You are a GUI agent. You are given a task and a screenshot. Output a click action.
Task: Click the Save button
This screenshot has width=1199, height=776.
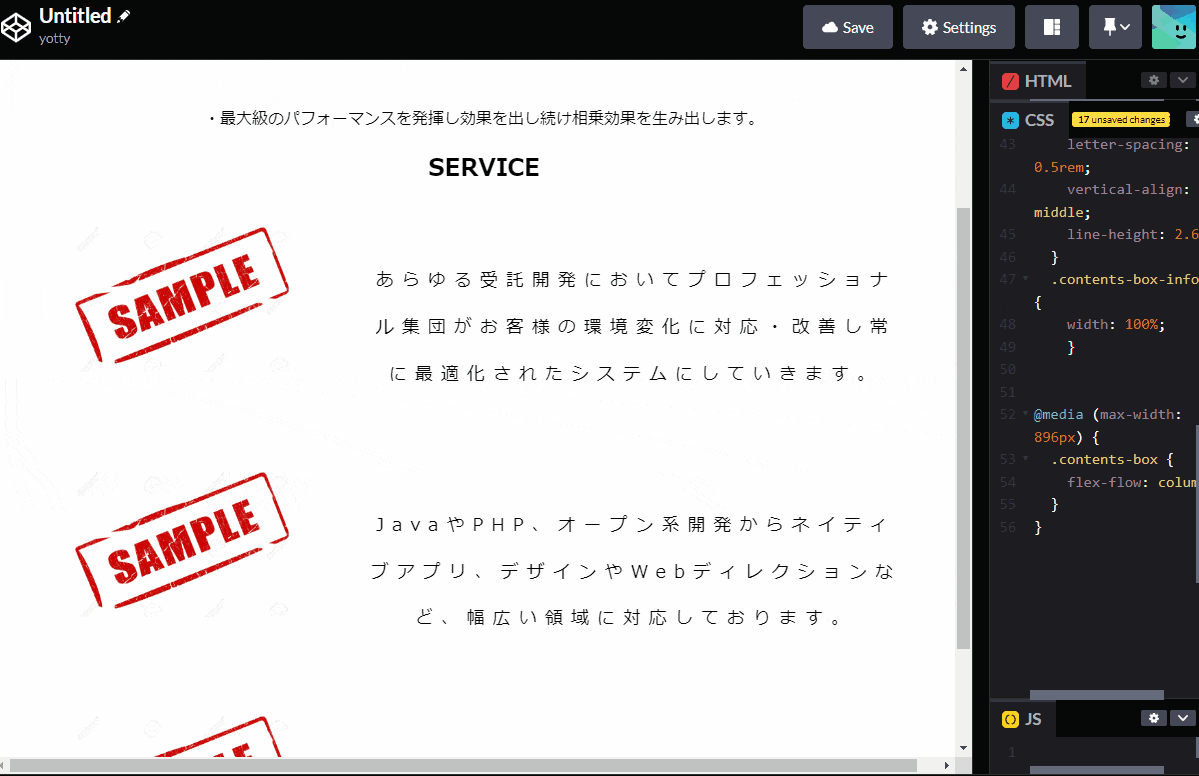(847, 27)
